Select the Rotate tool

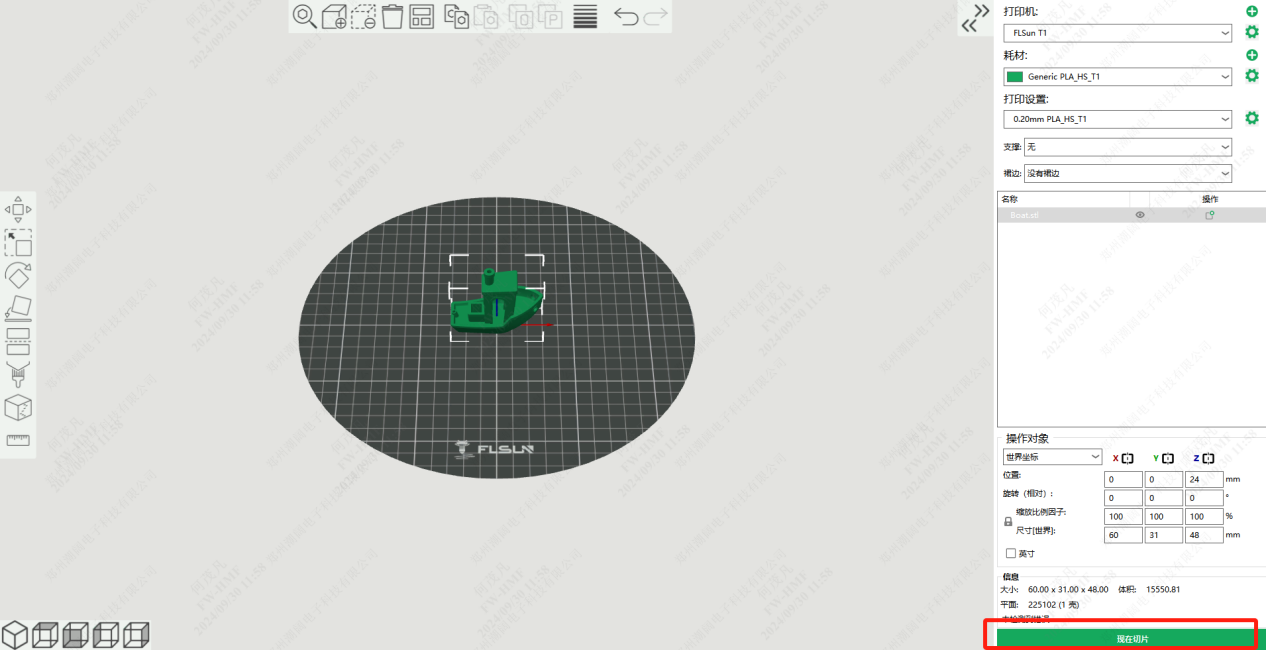18,275
